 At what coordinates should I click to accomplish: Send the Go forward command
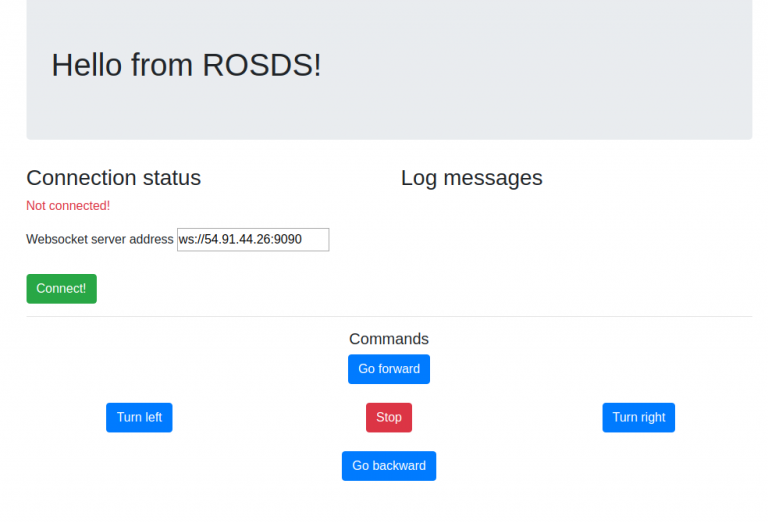[389, 369]
